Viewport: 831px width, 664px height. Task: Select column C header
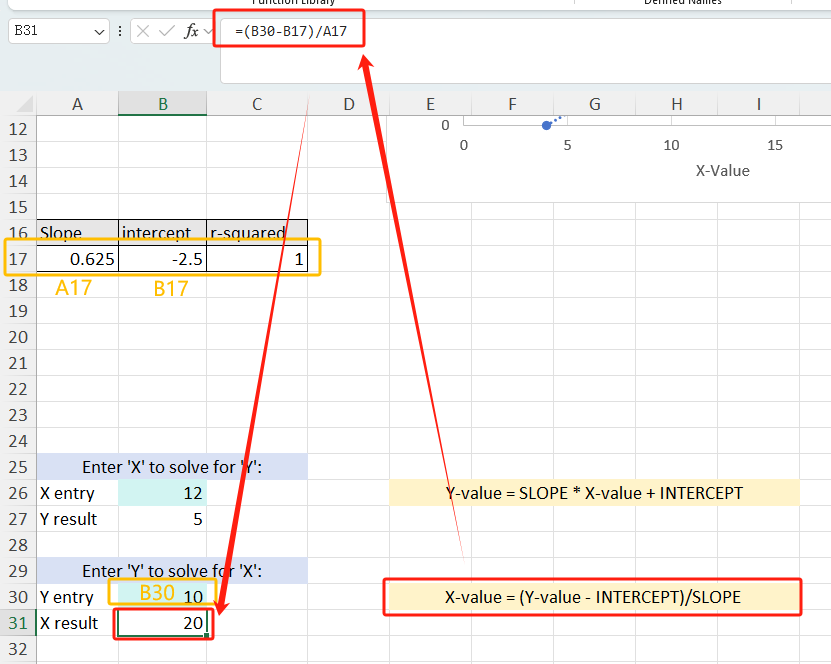point(257,104)
